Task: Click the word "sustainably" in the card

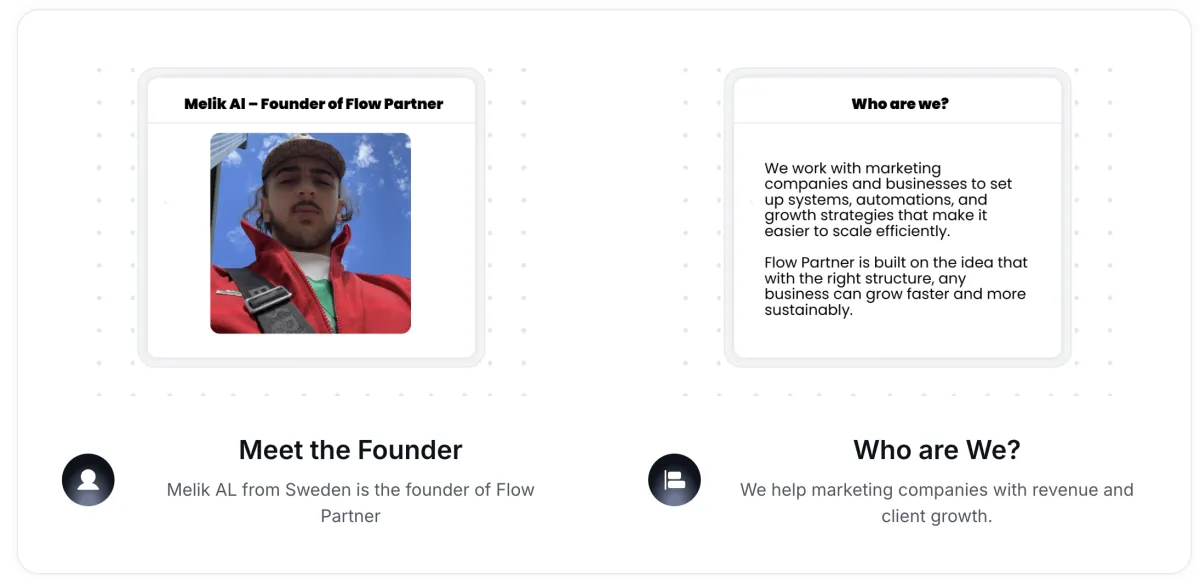Action: coord(806,310)
